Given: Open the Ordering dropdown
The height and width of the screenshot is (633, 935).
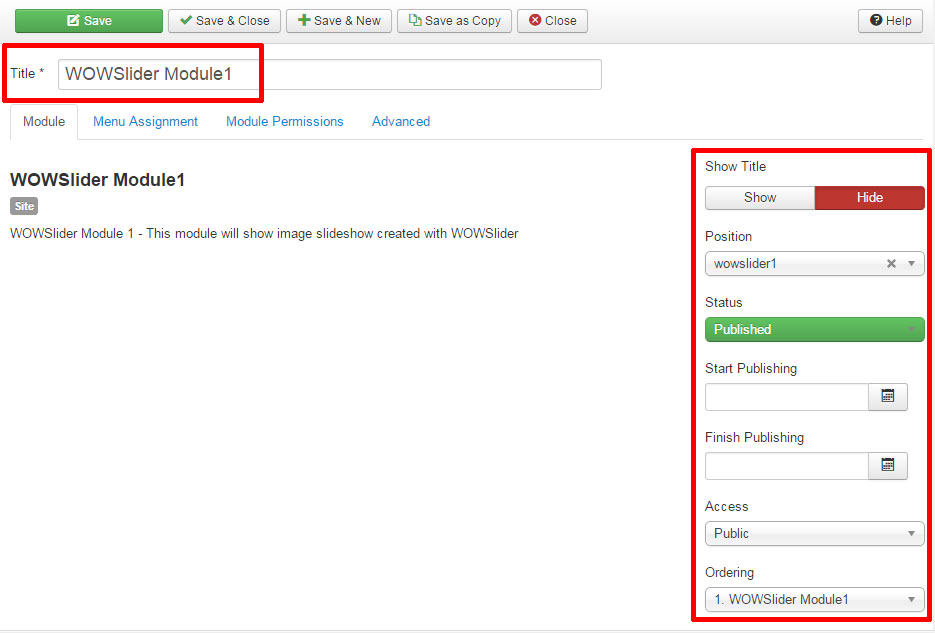Looking at the screenshot, I should [815, 600].
